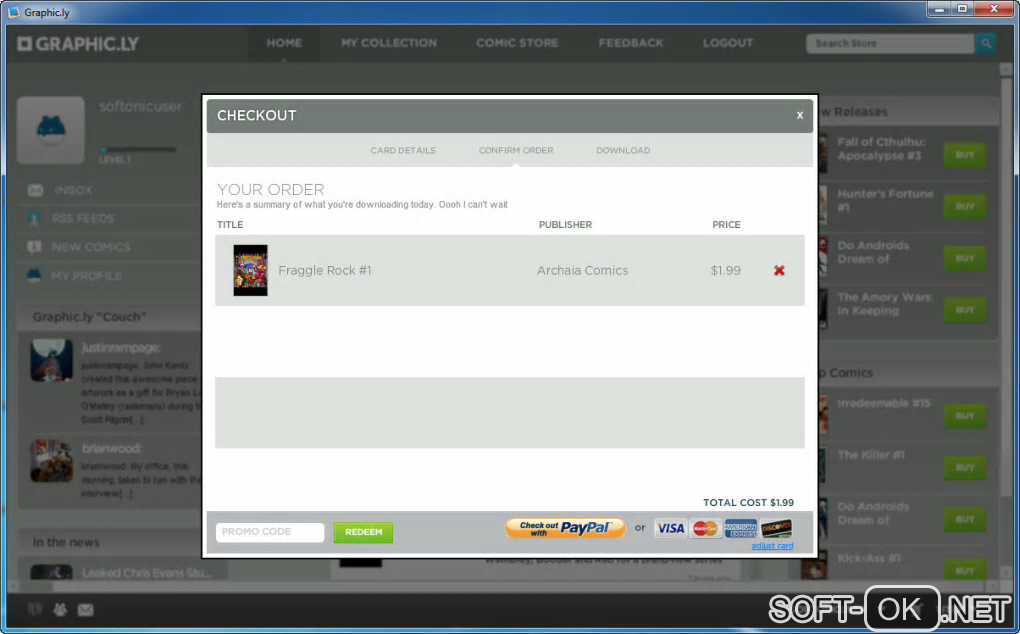Click the friends icon in the bottom bar

(60, 610)
